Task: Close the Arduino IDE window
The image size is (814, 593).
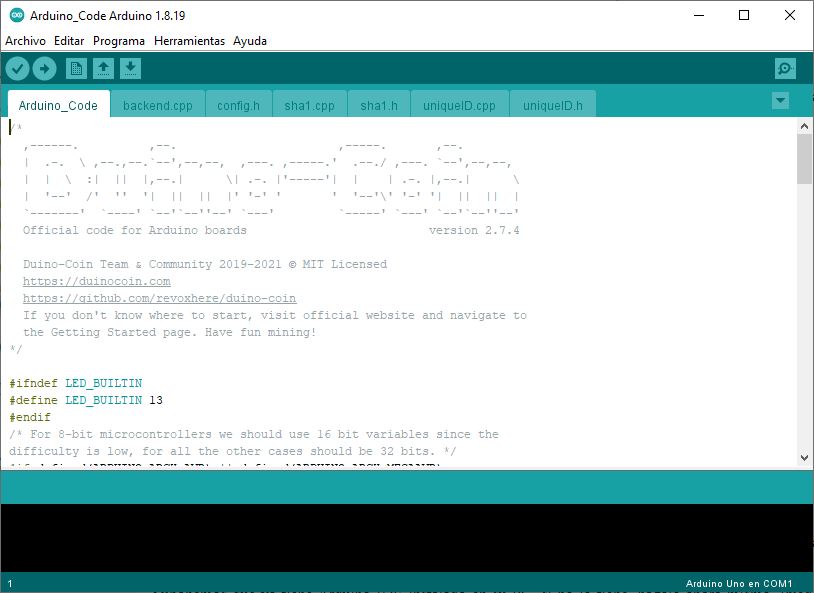Action: click(790, 16)
